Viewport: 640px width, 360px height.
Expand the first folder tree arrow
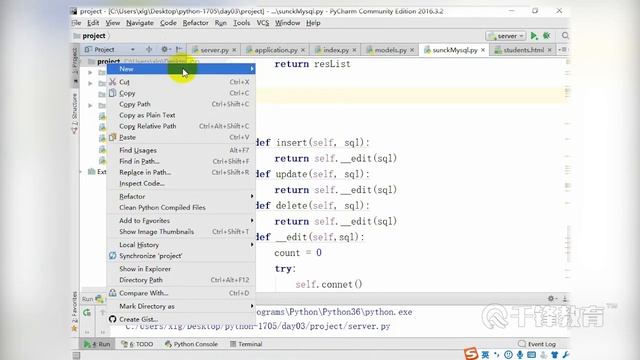pos(90,73)
